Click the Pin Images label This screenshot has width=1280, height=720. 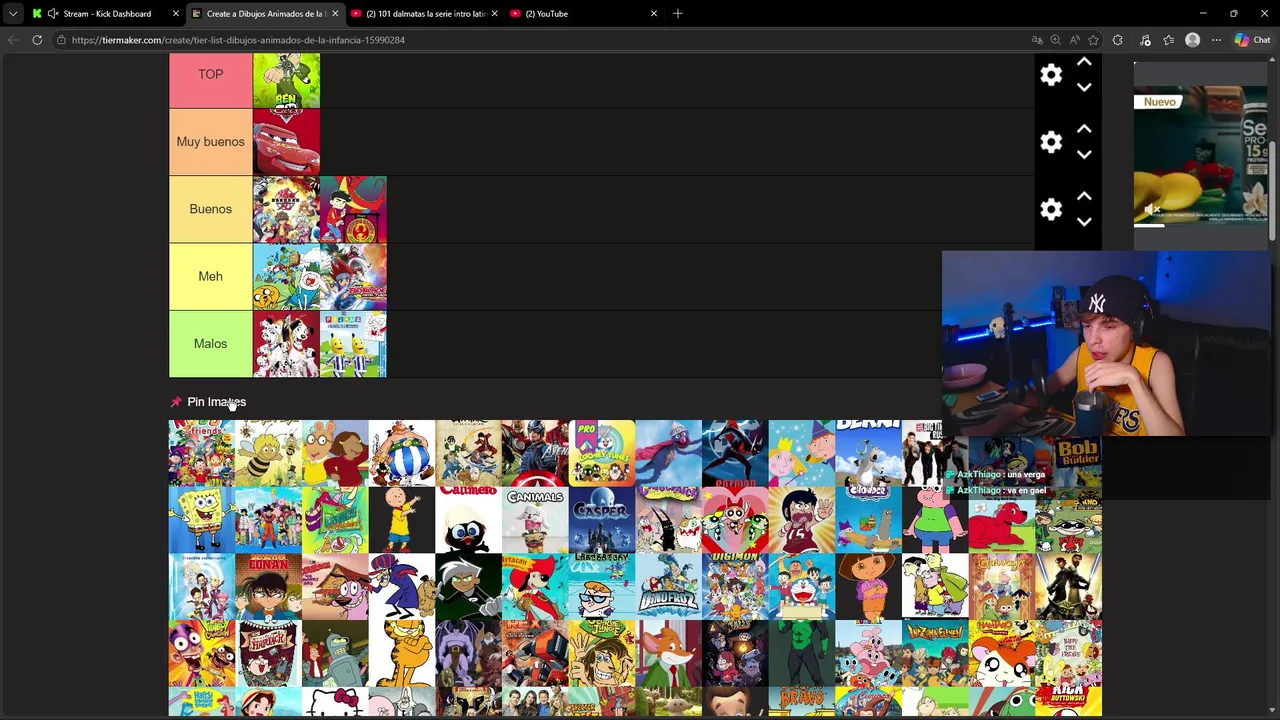(216, 402)
